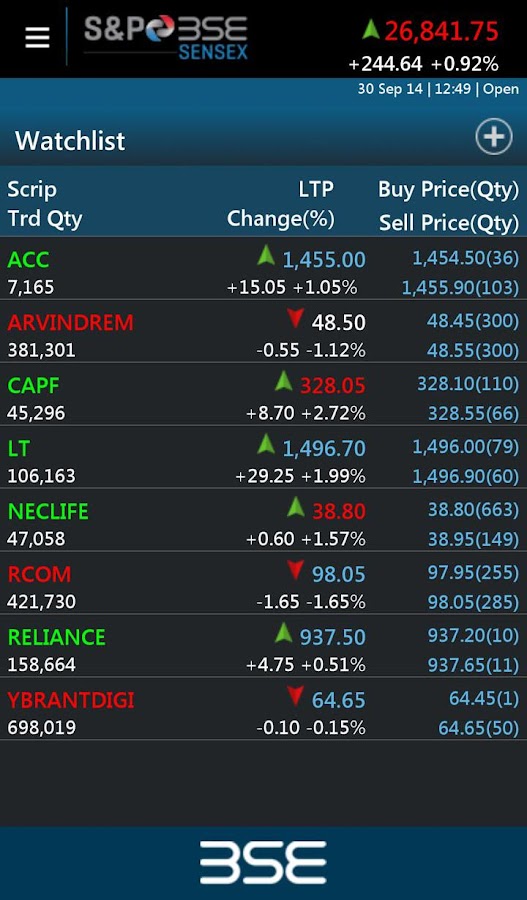Viewport: 527px width, 900px height.
Task: Tap the BSE logo in the footer
Action: tap(263, 862)
